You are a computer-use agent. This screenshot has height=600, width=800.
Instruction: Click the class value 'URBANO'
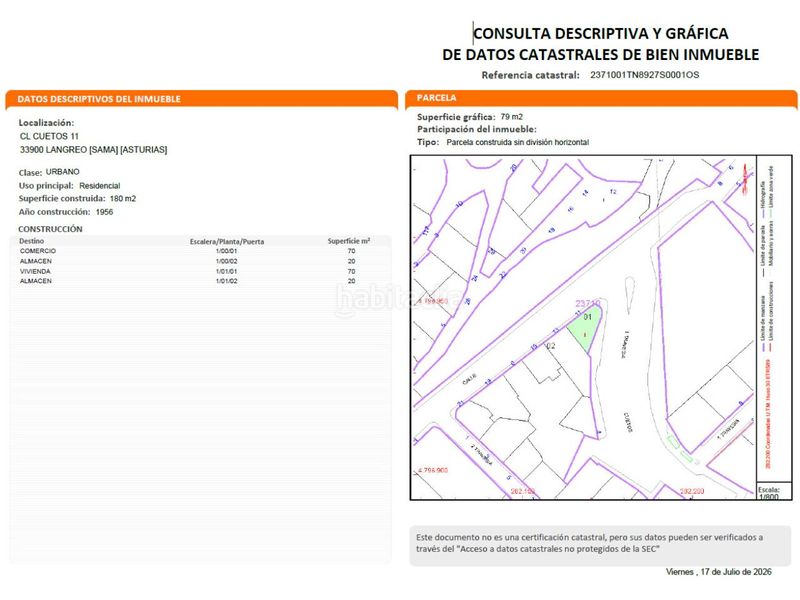coord(63,172)
